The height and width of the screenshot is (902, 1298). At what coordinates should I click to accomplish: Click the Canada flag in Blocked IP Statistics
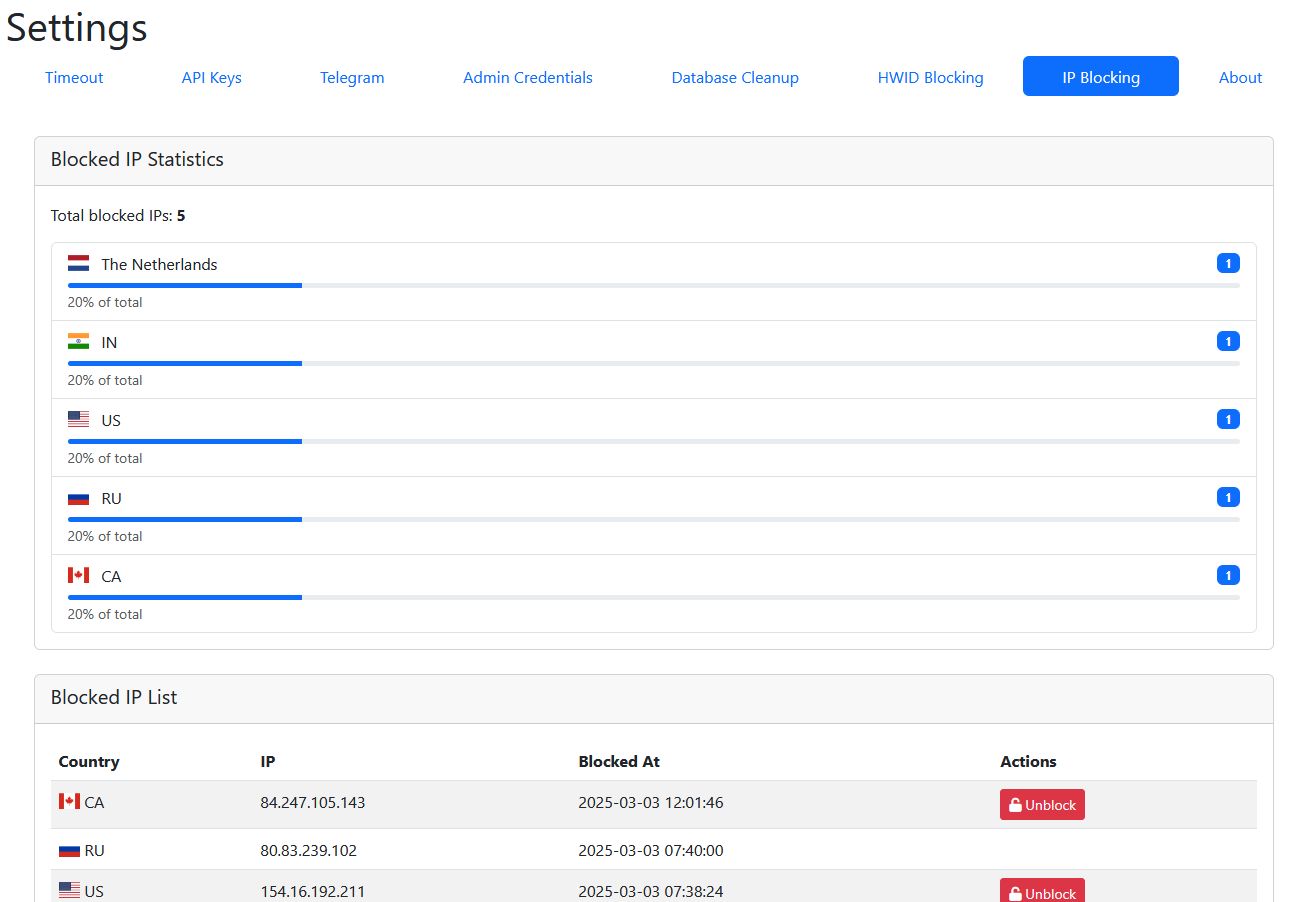tap(78, 576)
